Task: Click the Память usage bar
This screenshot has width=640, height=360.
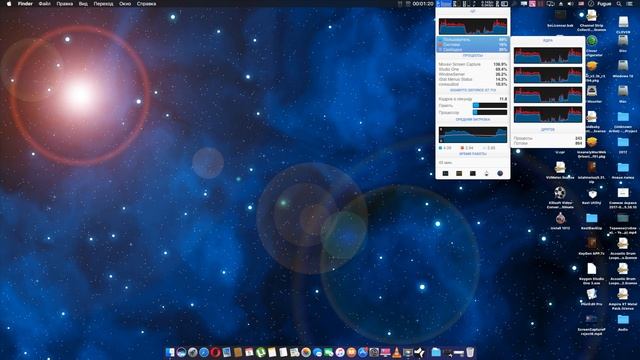Action: [x=490, y=105]
